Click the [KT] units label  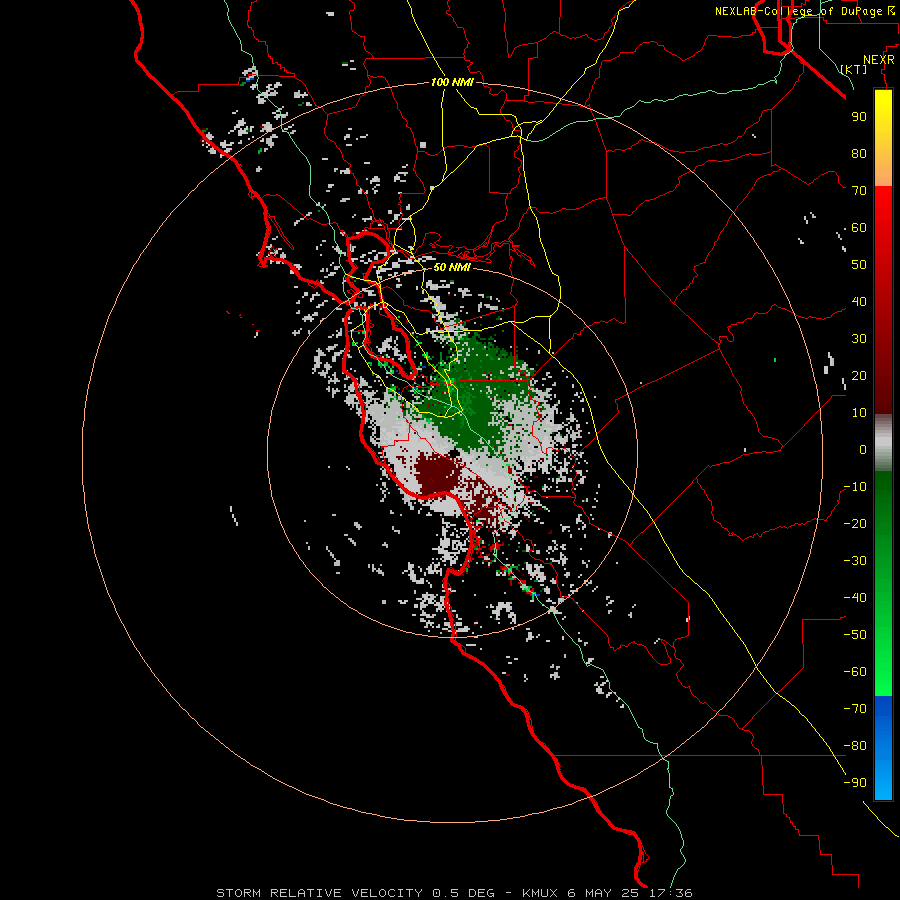click(x=854, y=69)
